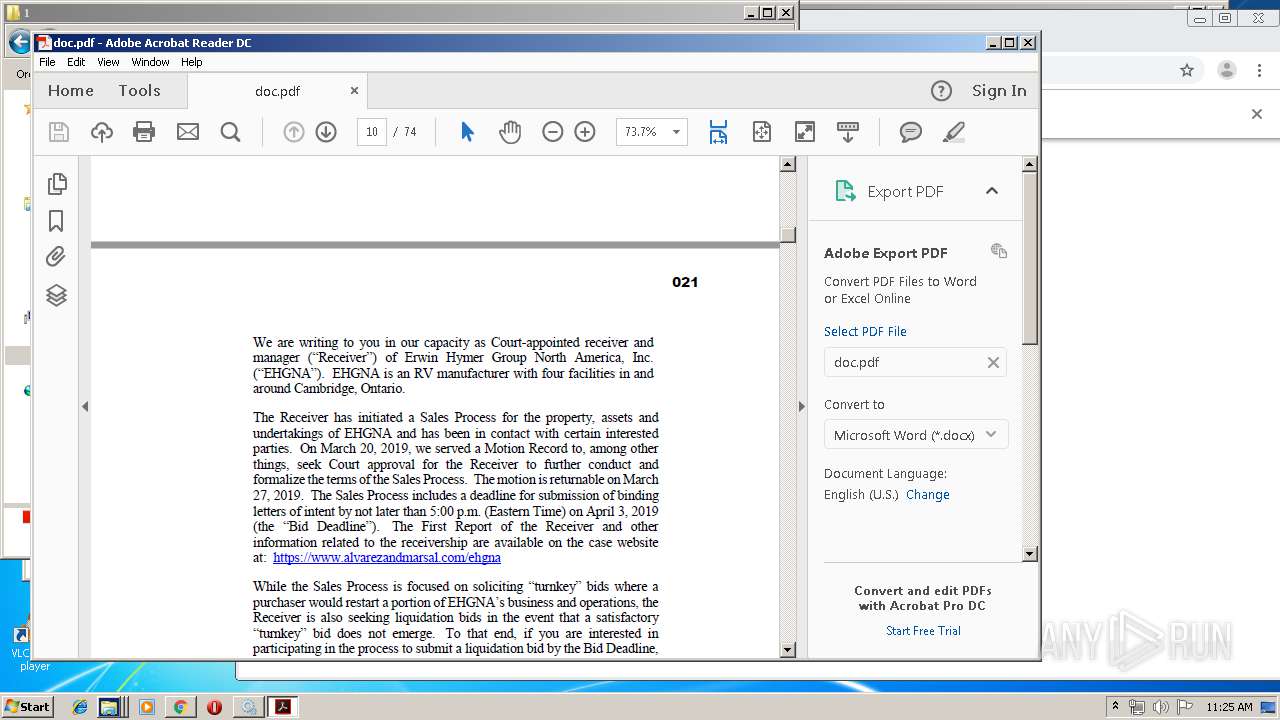
Task: Open the Convert to Microsoft Word dropdown
Action: pyautogui.click(x=916, y=435)
